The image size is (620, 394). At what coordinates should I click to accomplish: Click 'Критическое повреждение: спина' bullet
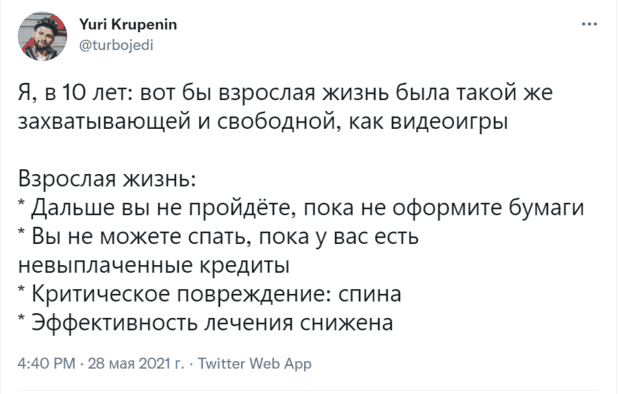click(x=210, y=294)
